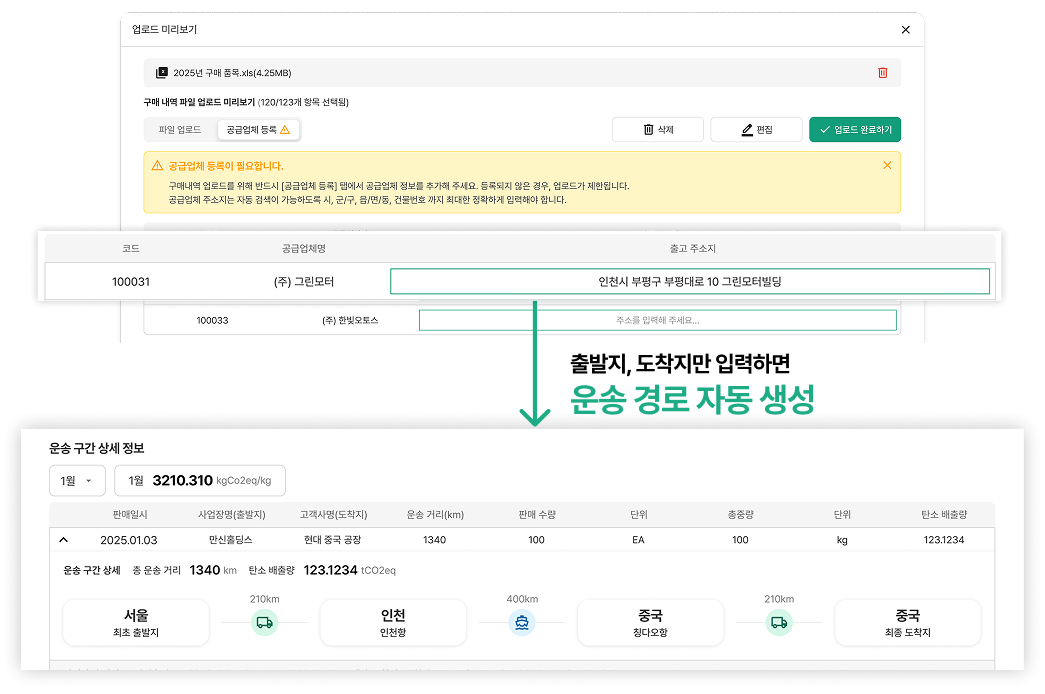This screenshot has height=694, width=1045.
Task: Click the green 업로드 완료하기 button
Action: (x=855, y=130)
